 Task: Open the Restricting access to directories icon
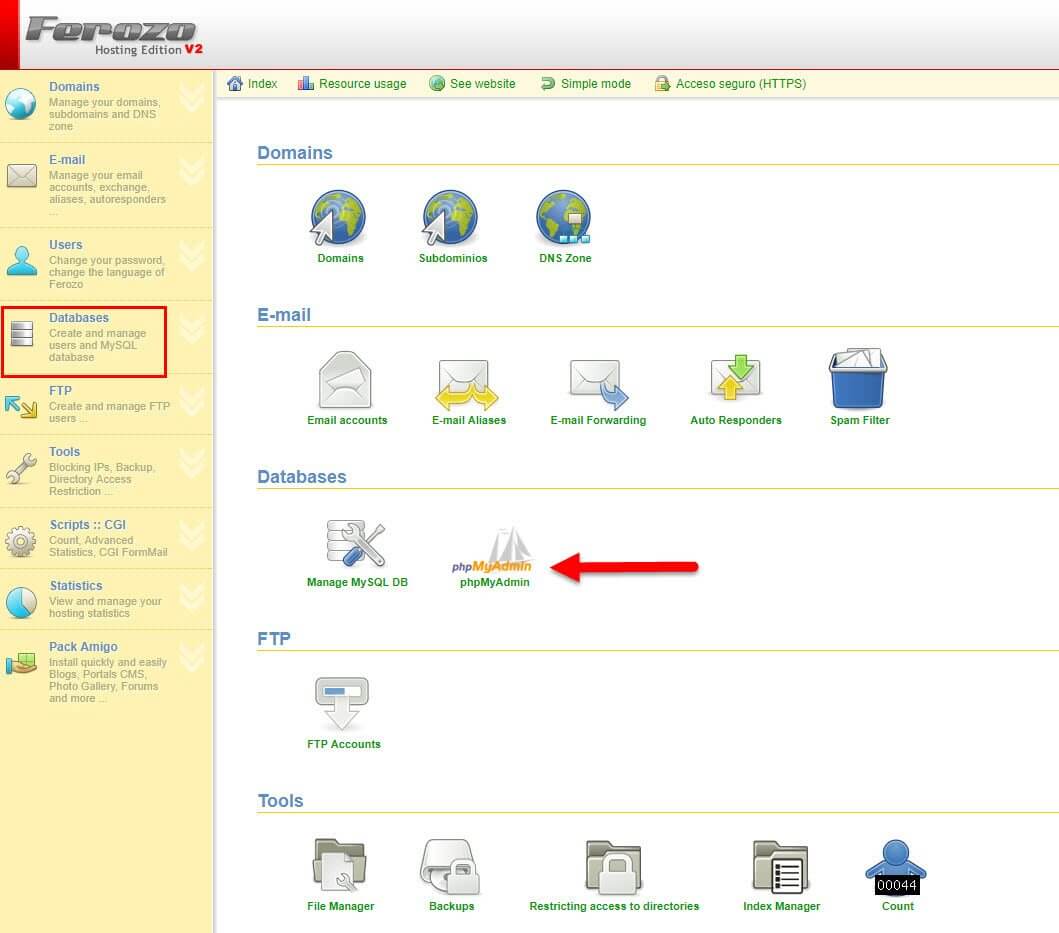click(613, 867)
